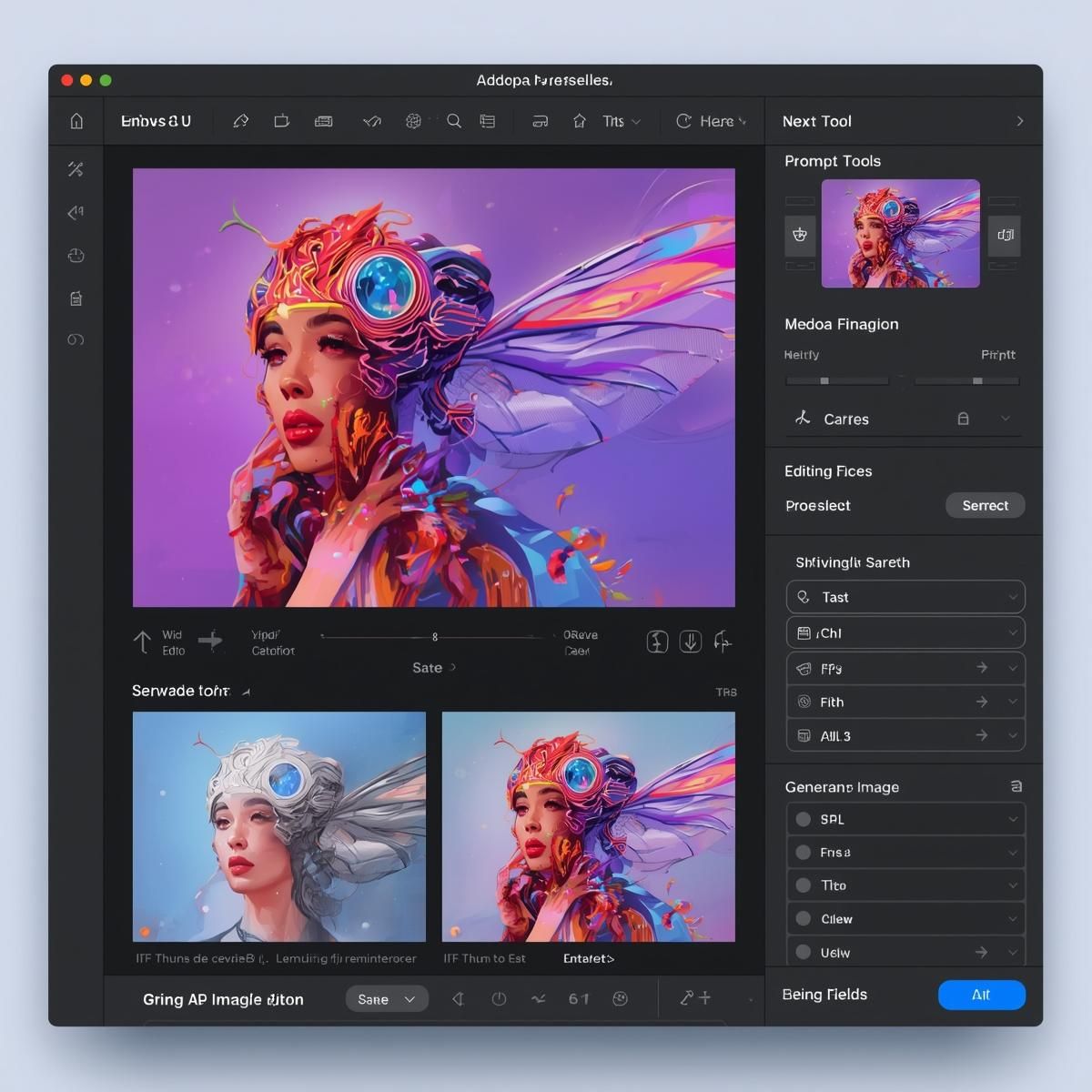The height and width of the screenshot is (1092, 1092).
Task: Click the power icon in bottom toolbar
Action: pyautogui.click(x=499, y=998)
